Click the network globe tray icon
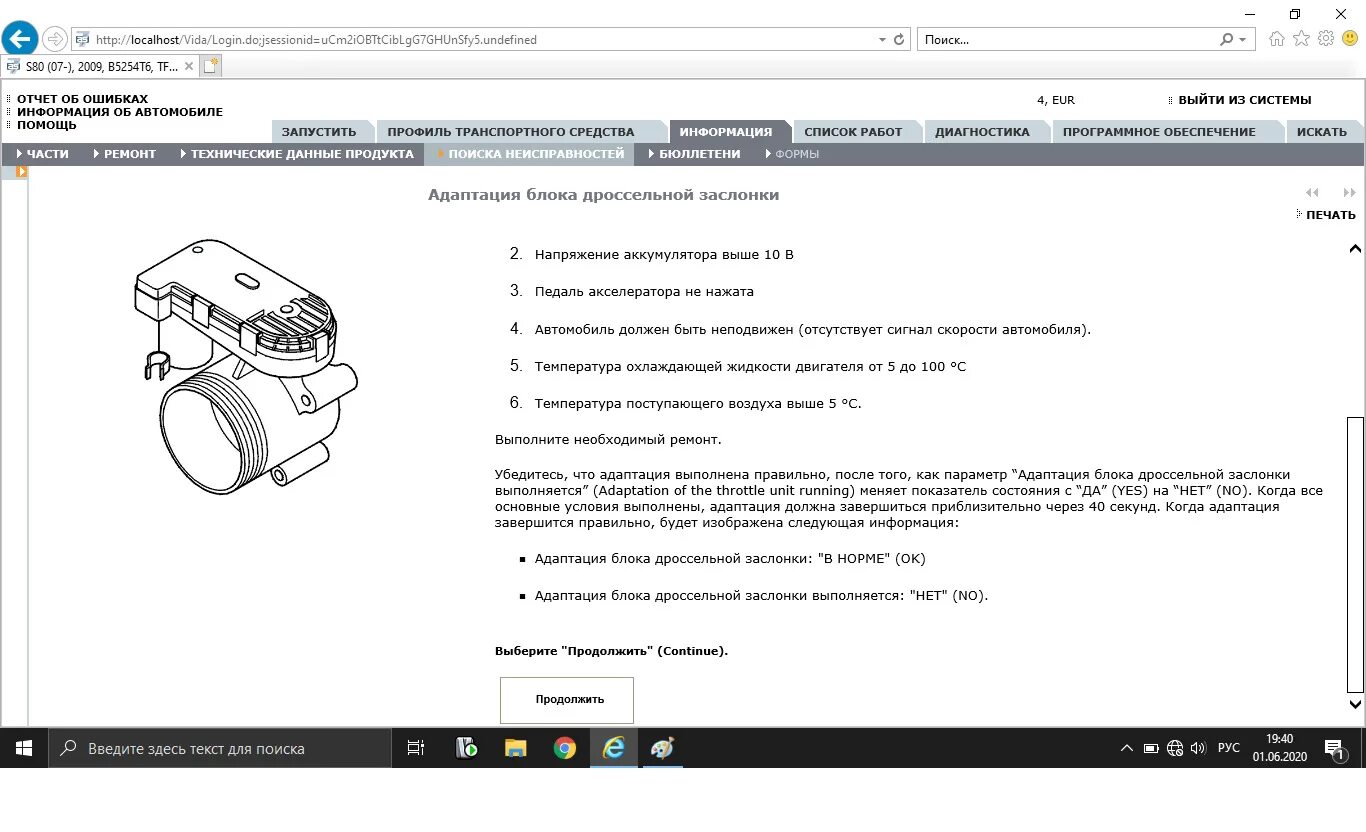Image resolution: width=1366 pixels, height=832 pixels. (x=1175, y=748)
